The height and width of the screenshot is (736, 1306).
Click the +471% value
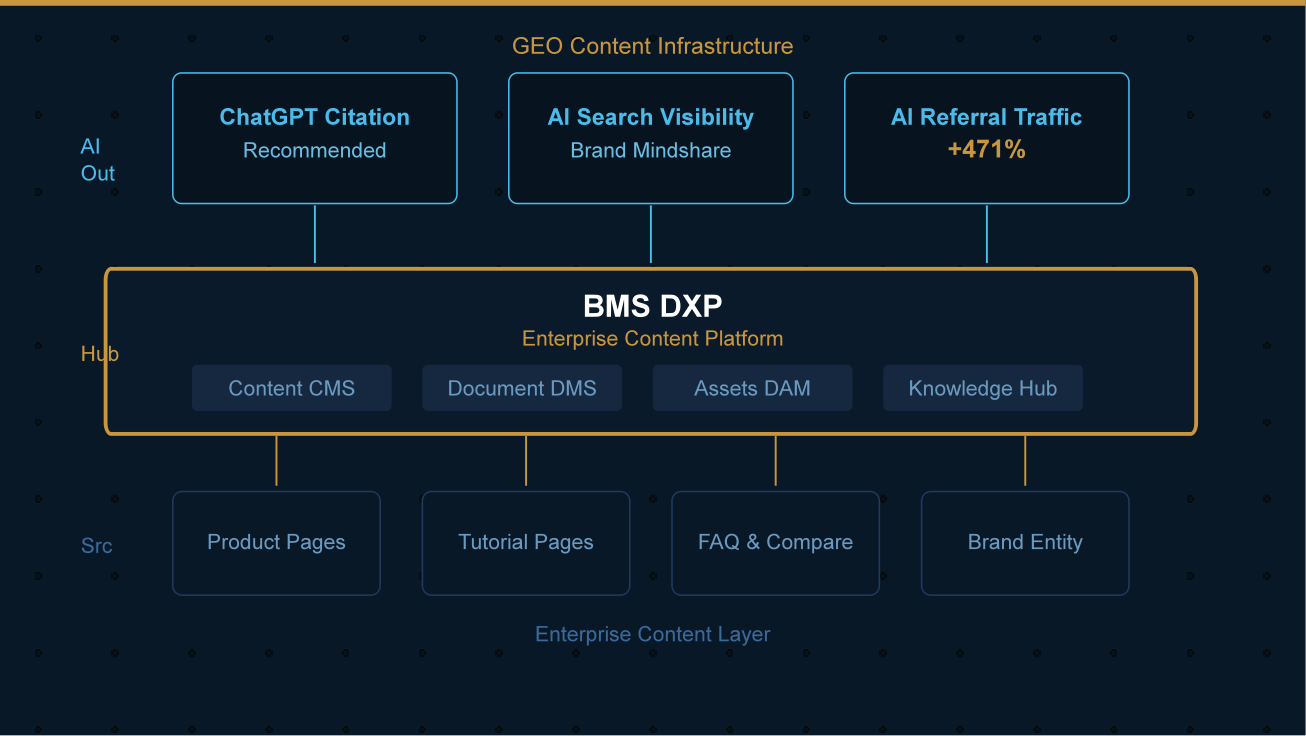coord(987,150)
